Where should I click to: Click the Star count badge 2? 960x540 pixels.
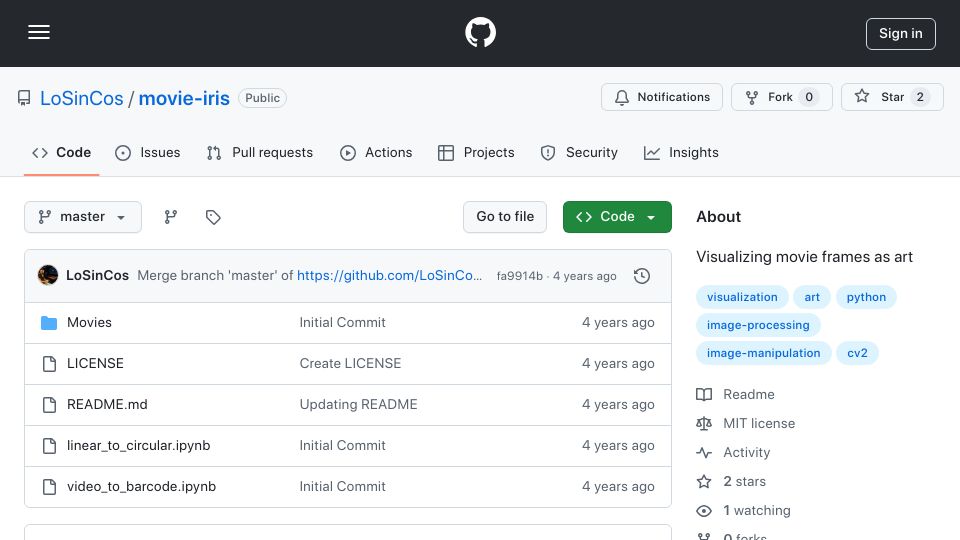[920, 97]
